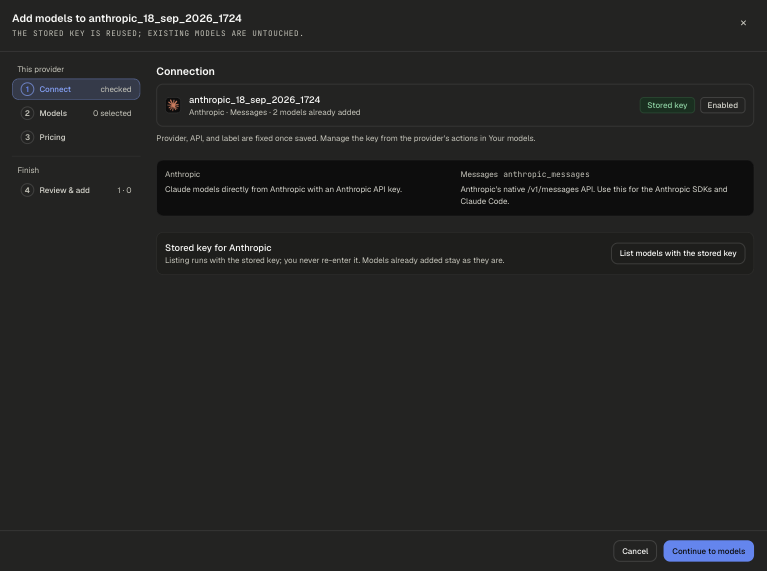Click the Connection section heading
767x571 pixels.
[185, 71]
